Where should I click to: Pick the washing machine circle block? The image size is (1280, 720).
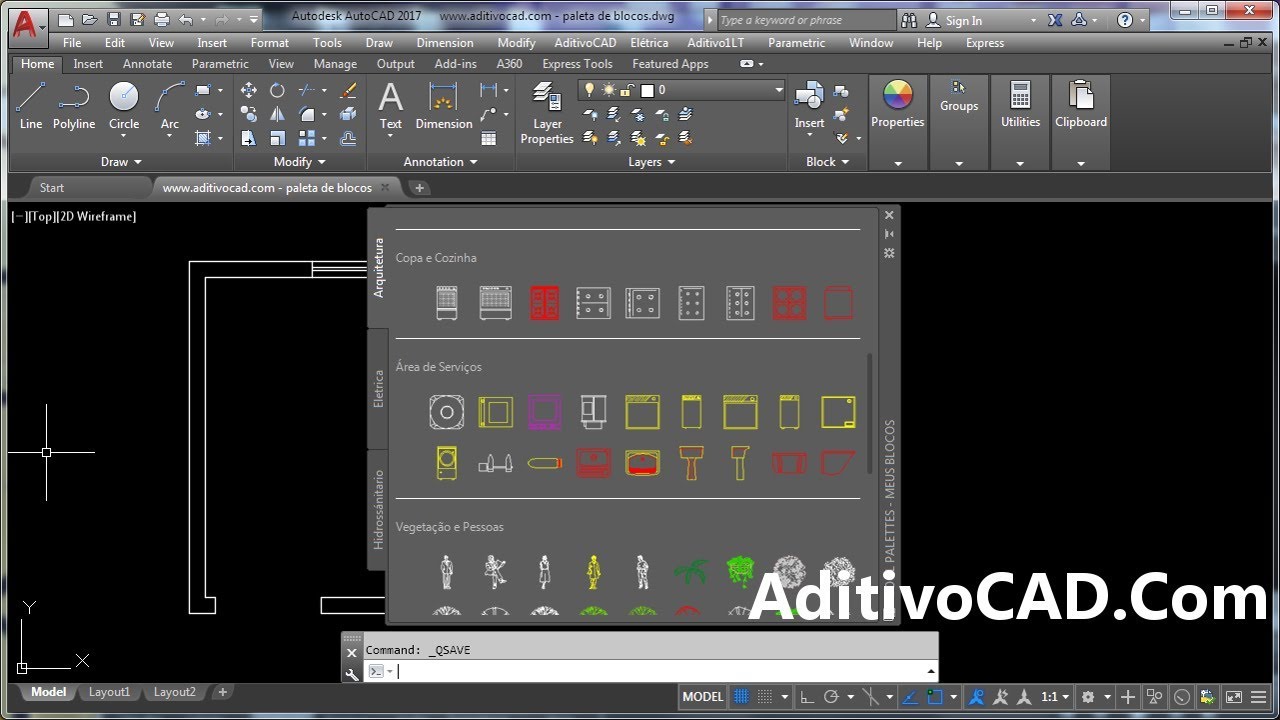tap(447, 412)
